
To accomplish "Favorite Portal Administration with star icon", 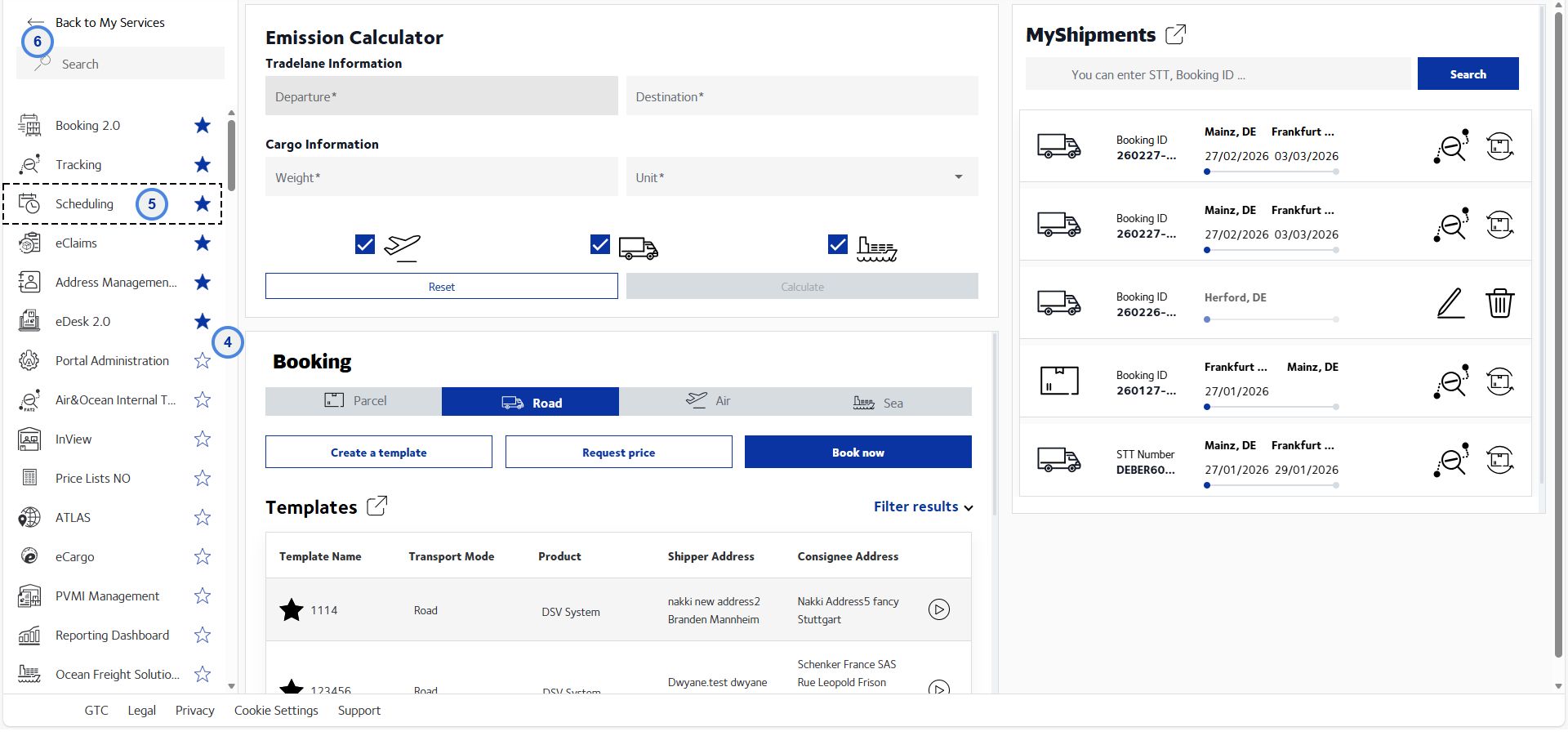I will point(203,360).
